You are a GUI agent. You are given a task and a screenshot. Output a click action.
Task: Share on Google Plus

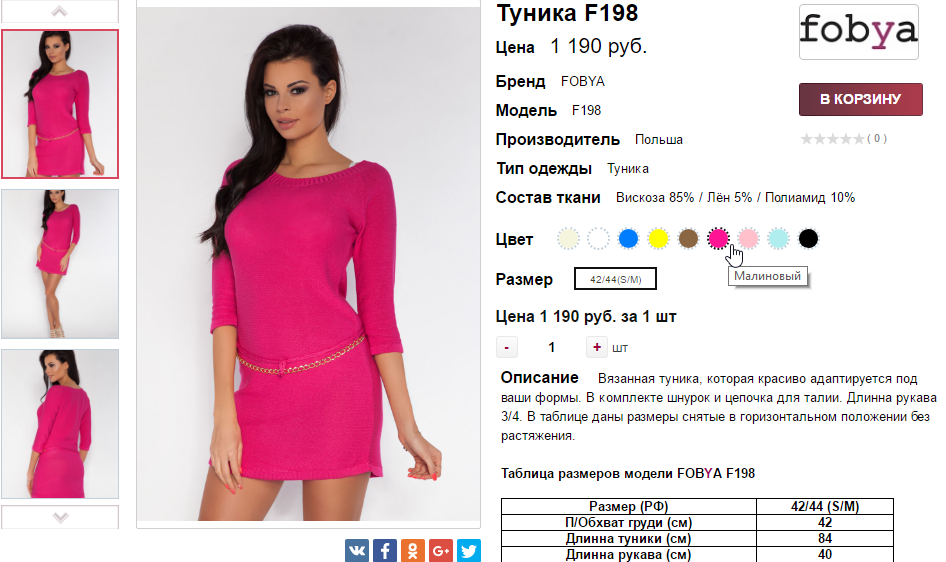tap(441, 551)
